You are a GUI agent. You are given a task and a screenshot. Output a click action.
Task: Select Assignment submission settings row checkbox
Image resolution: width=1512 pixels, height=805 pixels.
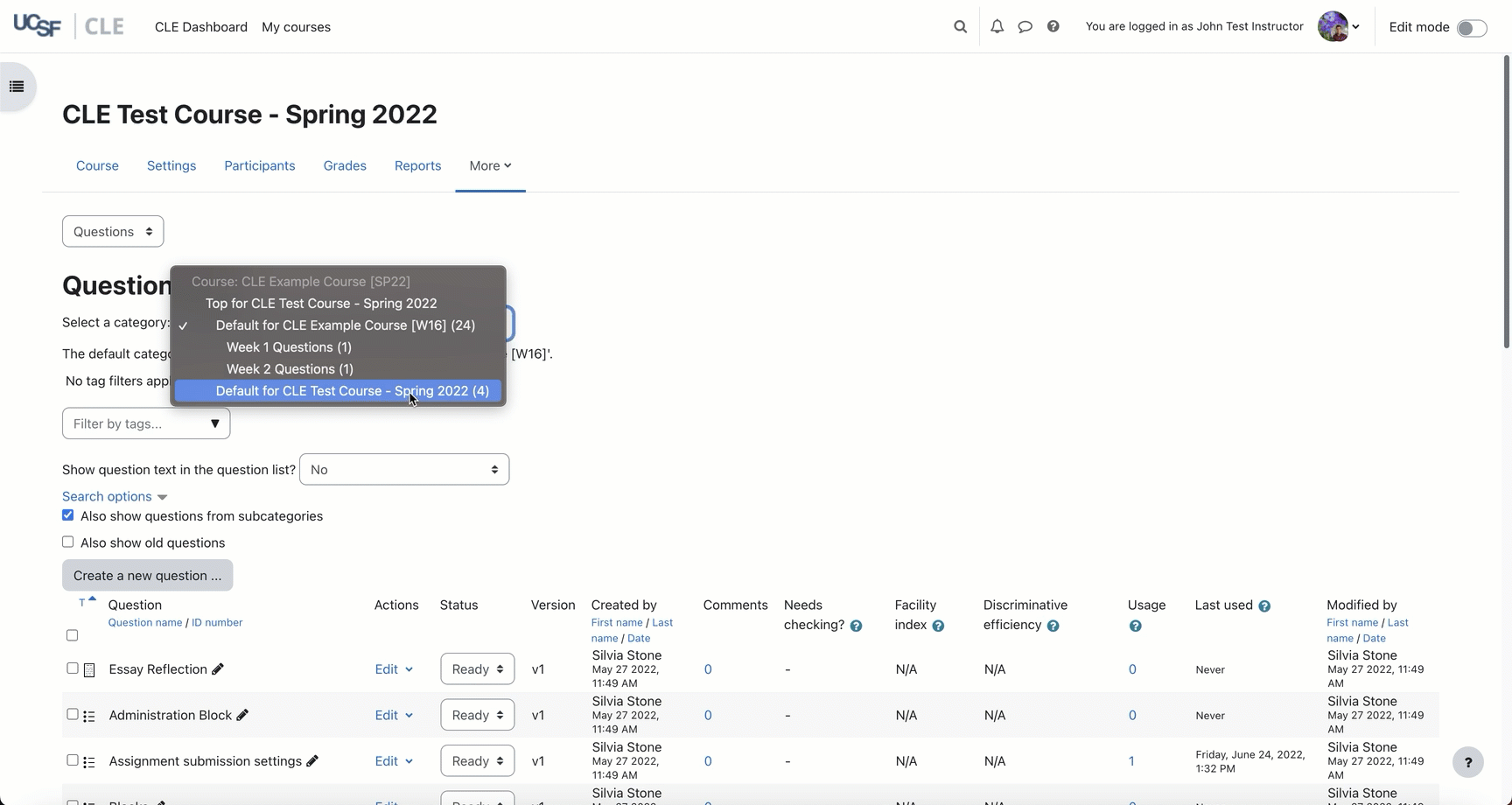pos(73,760)
